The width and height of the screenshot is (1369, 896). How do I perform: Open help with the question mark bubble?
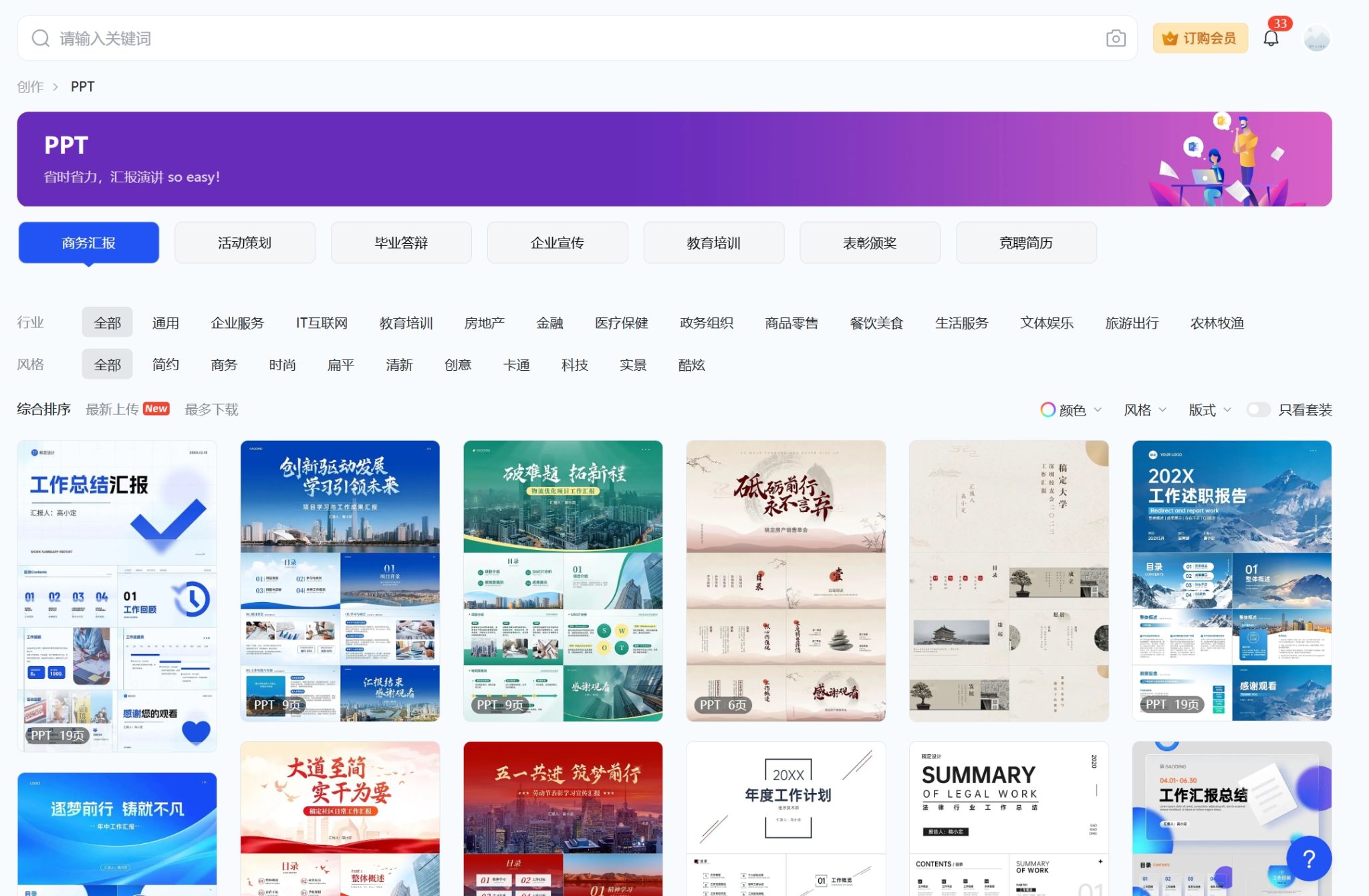(x=1308, y=858)
